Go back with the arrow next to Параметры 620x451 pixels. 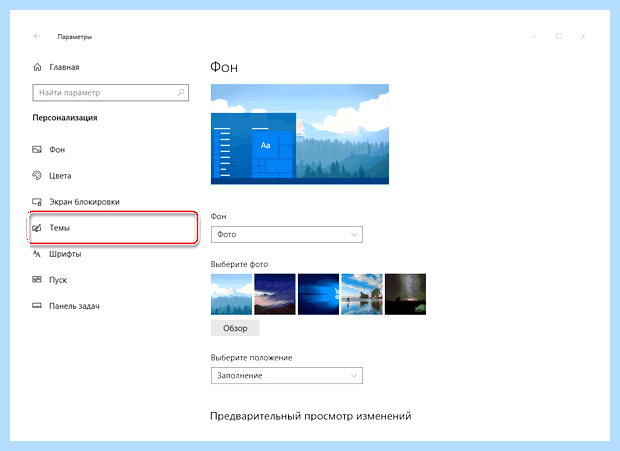pos(37,36)
